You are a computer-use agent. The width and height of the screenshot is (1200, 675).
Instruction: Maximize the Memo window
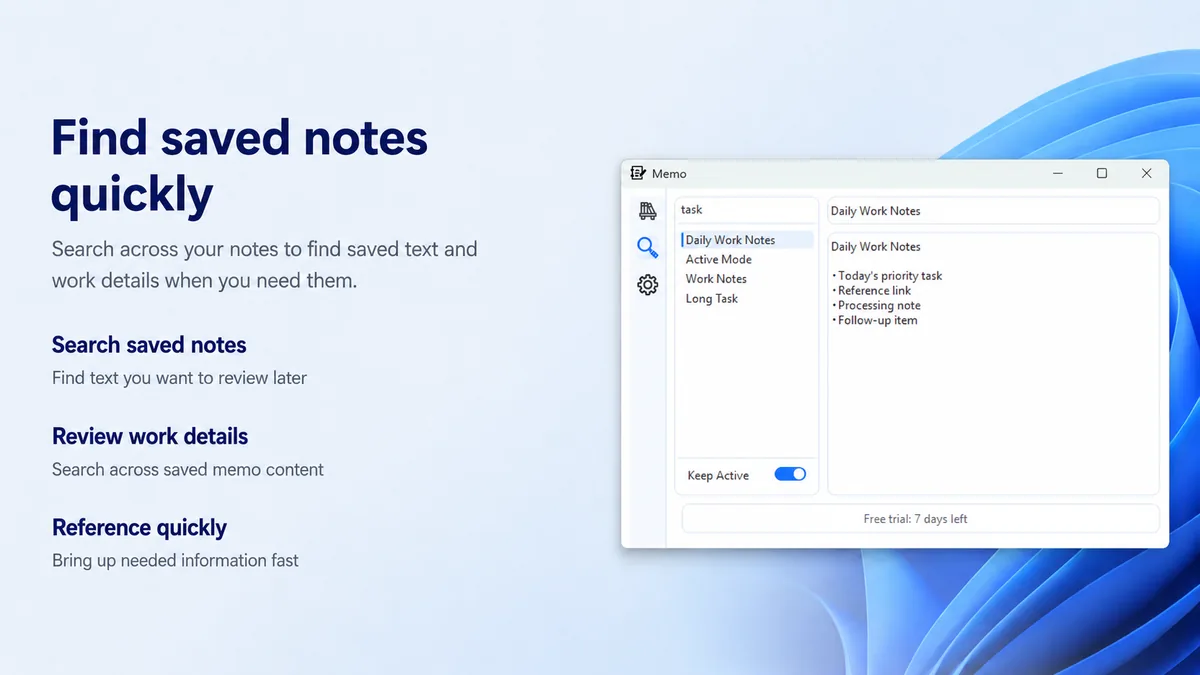[1102, 173]
